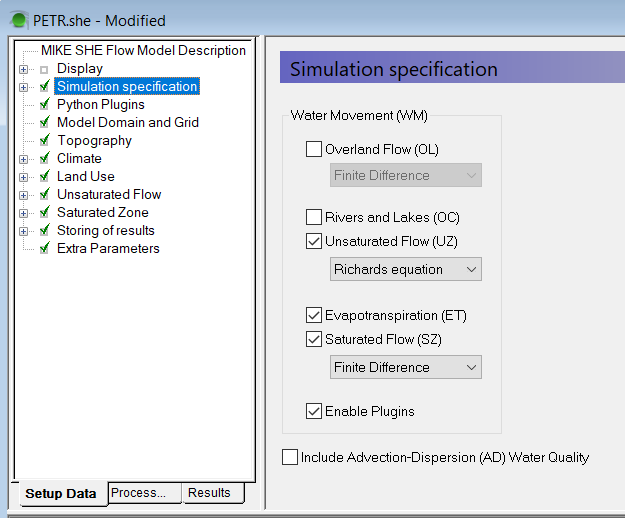
Task: Check the Rivers and Lakes (OC) option
Action: (x=314, y=217)
